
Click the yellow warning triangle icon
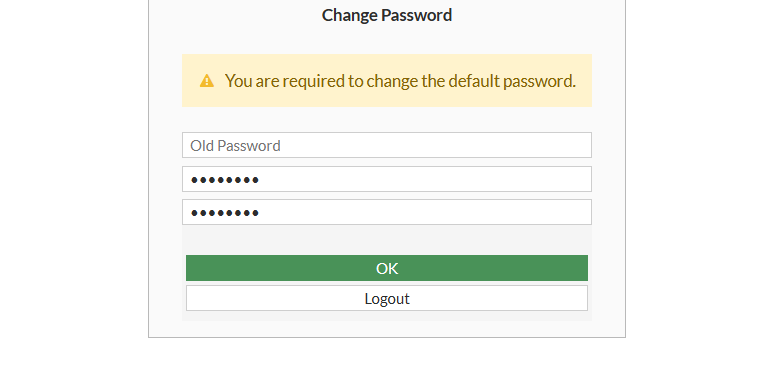point(207,81)
